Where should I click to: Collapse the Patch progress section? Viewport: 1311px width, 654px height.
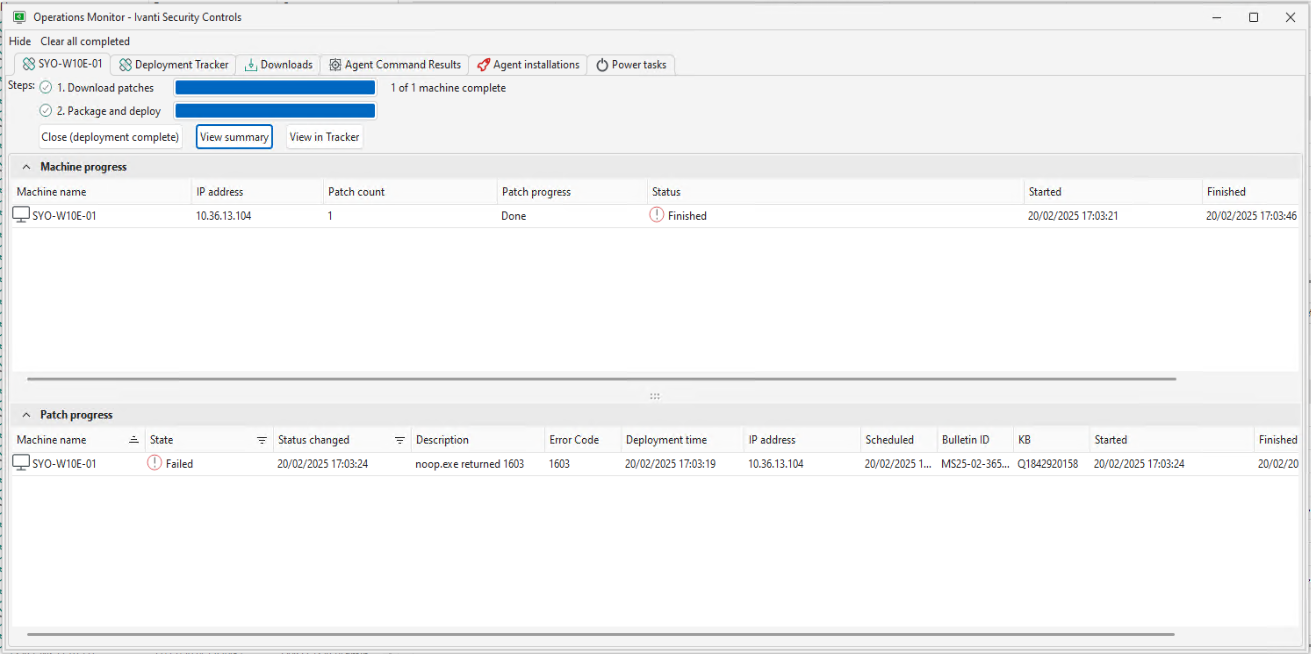(26, 415)
